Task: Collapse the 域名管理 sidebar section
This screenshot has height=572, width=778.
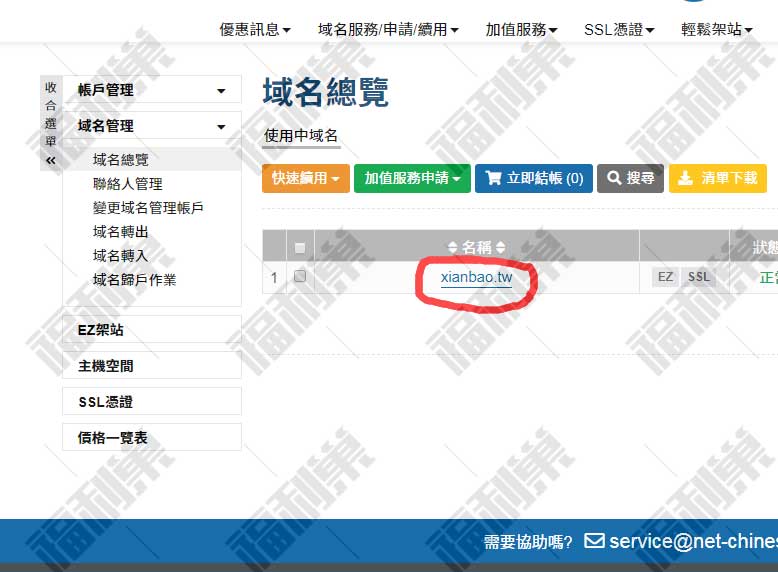Action: pos(152,126)
